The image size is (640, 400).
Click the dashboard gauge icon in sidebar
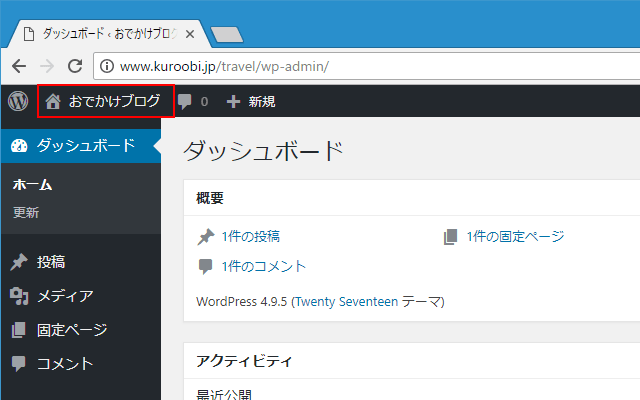(x=19, y=146)
